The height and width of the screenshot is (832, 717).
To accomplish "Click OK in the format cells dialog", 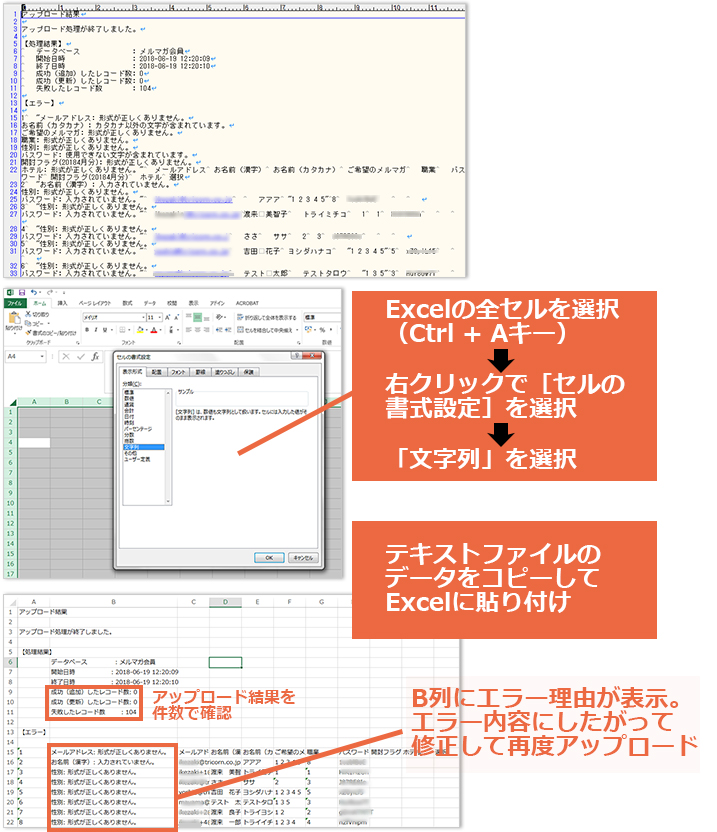I will click(269, 558).
